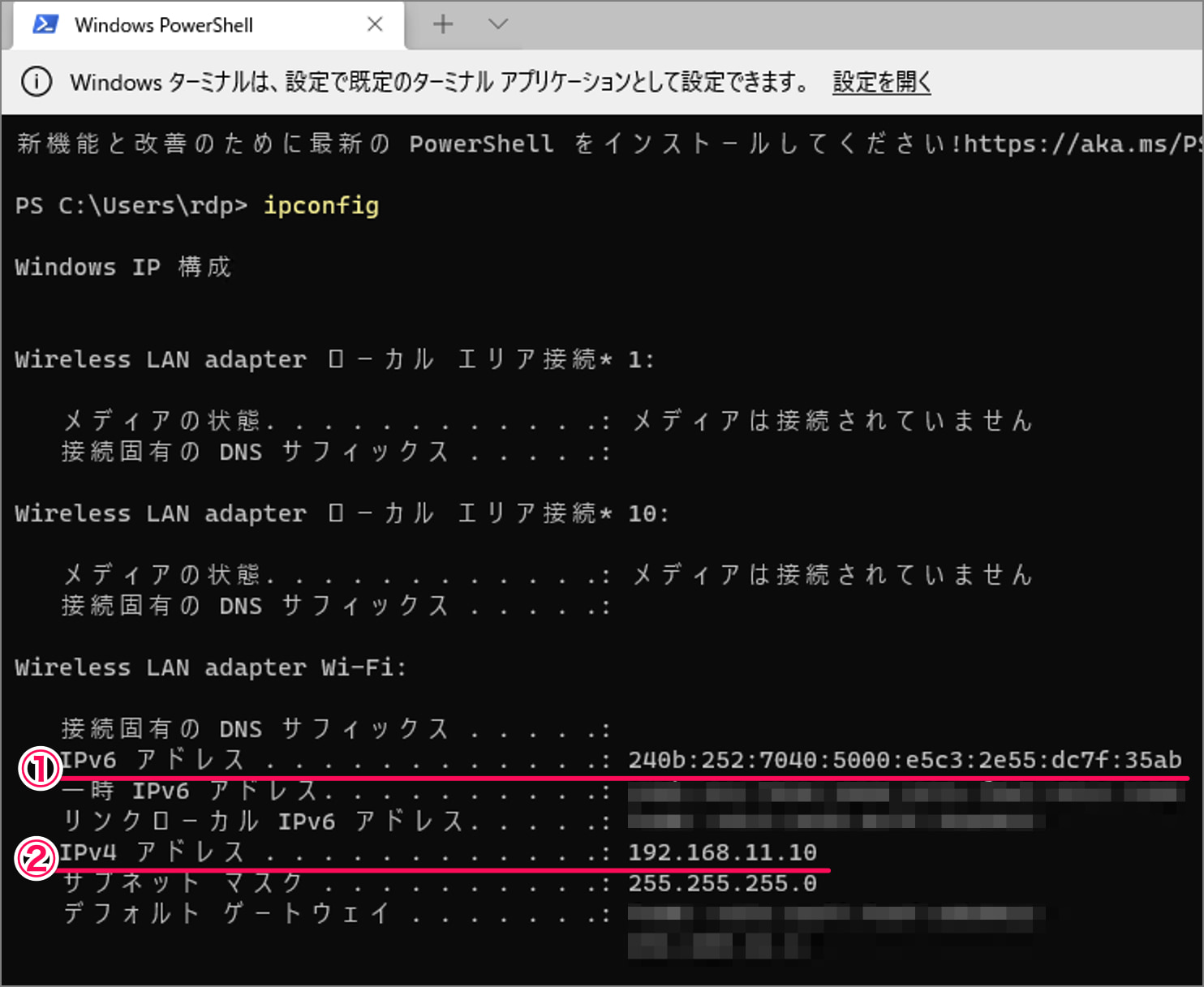Screen dimensions: 1204x987
Task: Select the Wireless LAN adapter Wi-Fi heading
Action: click(x=209, y=667)
